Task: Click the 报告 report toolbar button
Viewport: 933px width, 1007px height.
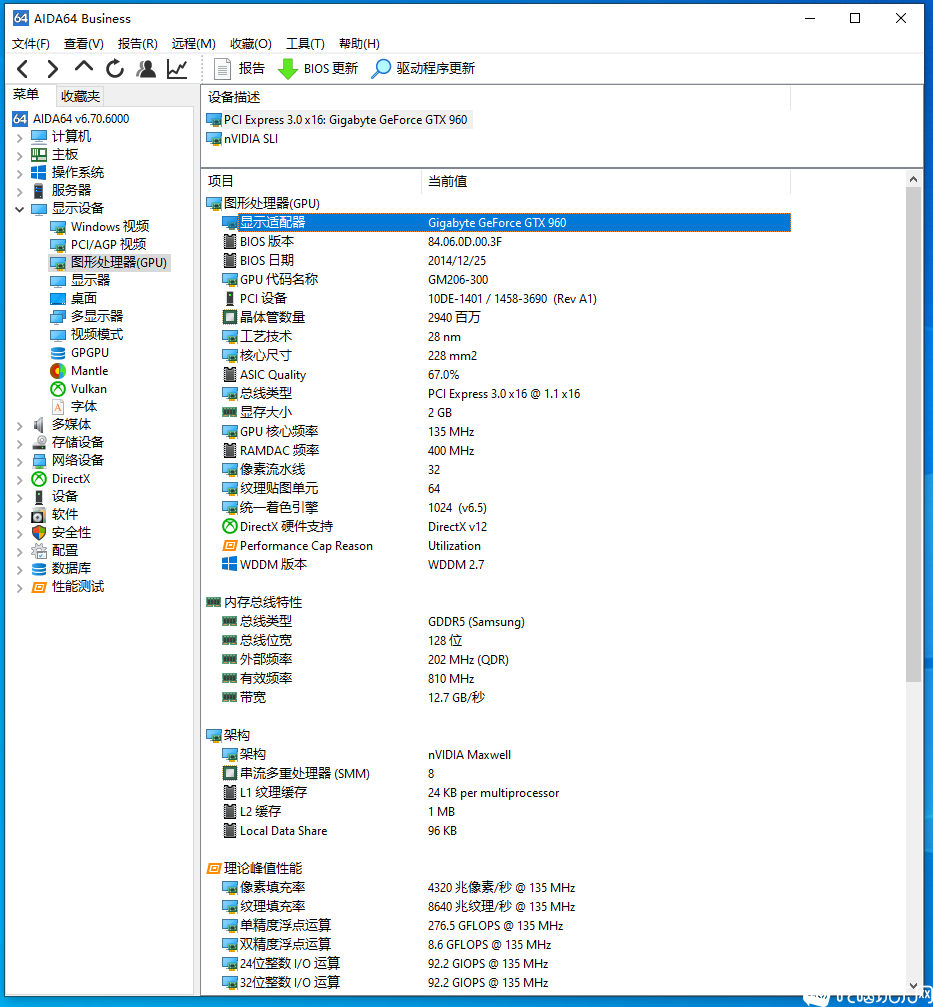Action: [x=240, y=69]
